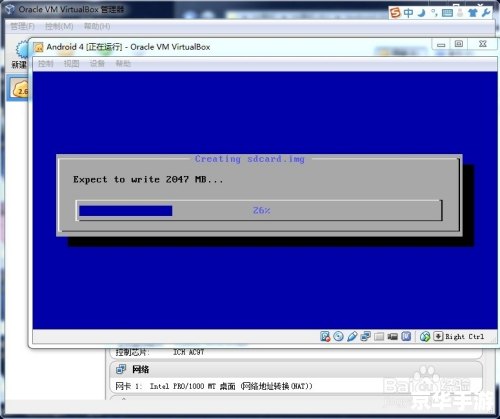Click the optical disc drive status icon
Screen dimensions: 500x419
click(x=338, y=336)
